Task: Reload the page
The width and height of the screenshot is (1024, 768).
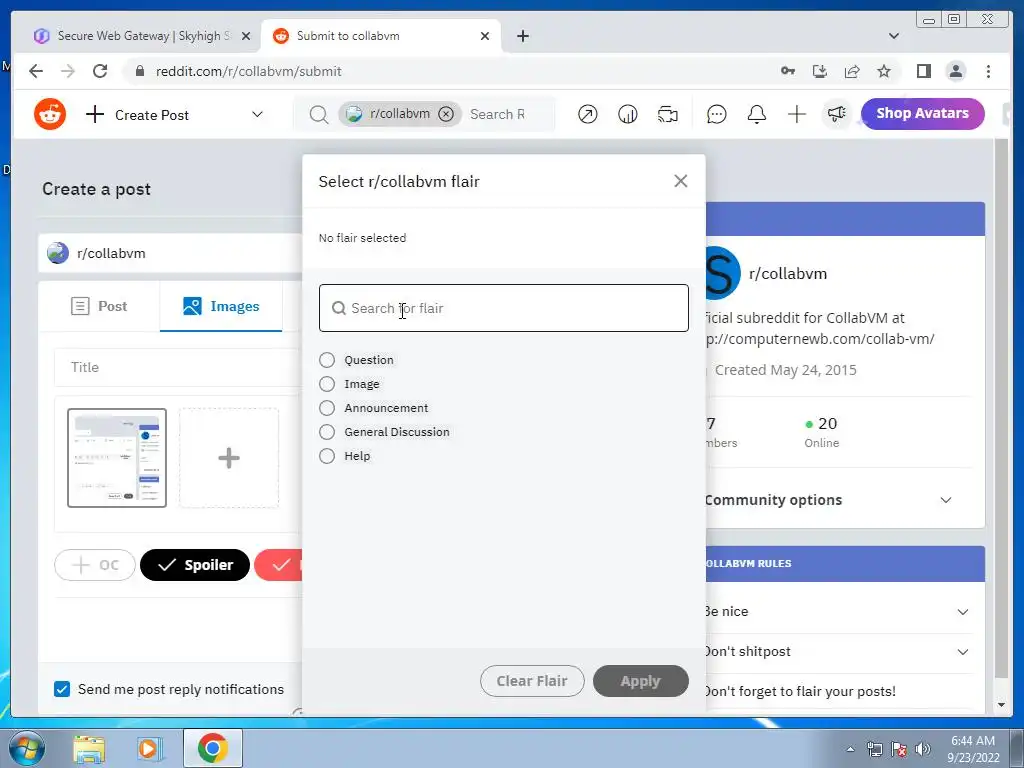Action: [x=100, y=71]
